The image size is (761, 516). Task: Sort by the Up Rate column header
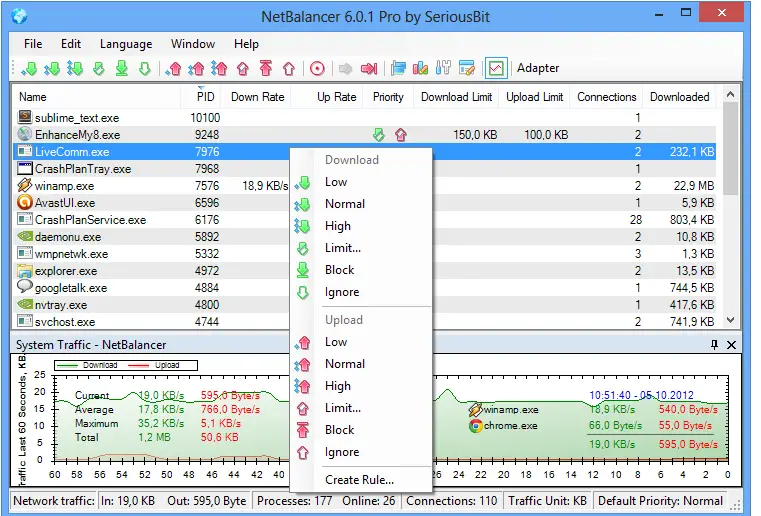click(328, 97)
